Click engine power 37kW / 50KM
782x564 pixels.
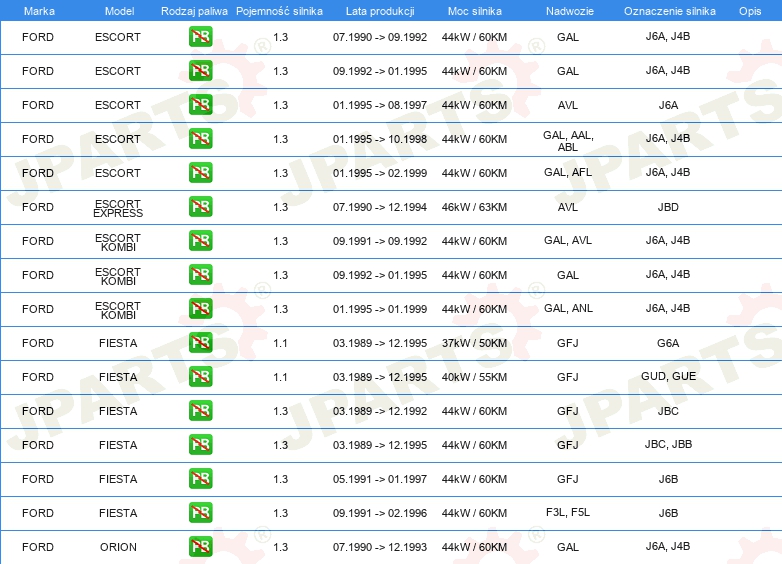pyautogui.click(x=474, y=343)
